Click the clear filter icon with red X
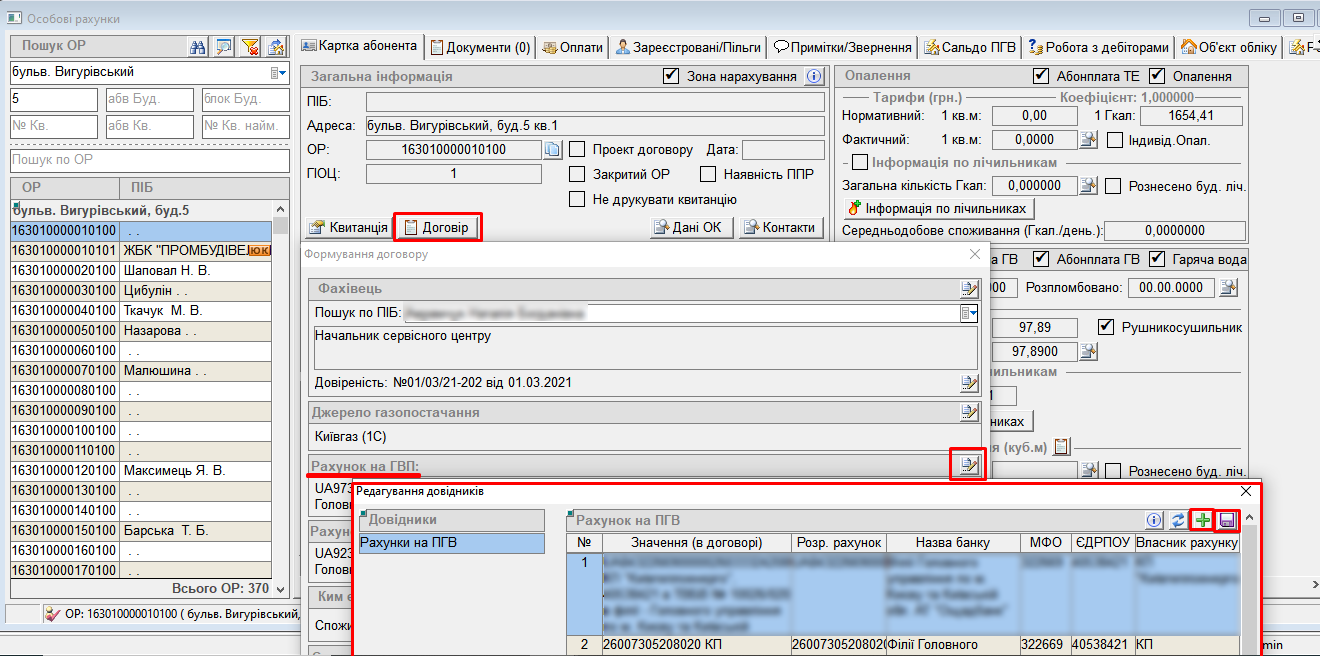The height and width of the screenshot is (656, 1320). point(250,47)
